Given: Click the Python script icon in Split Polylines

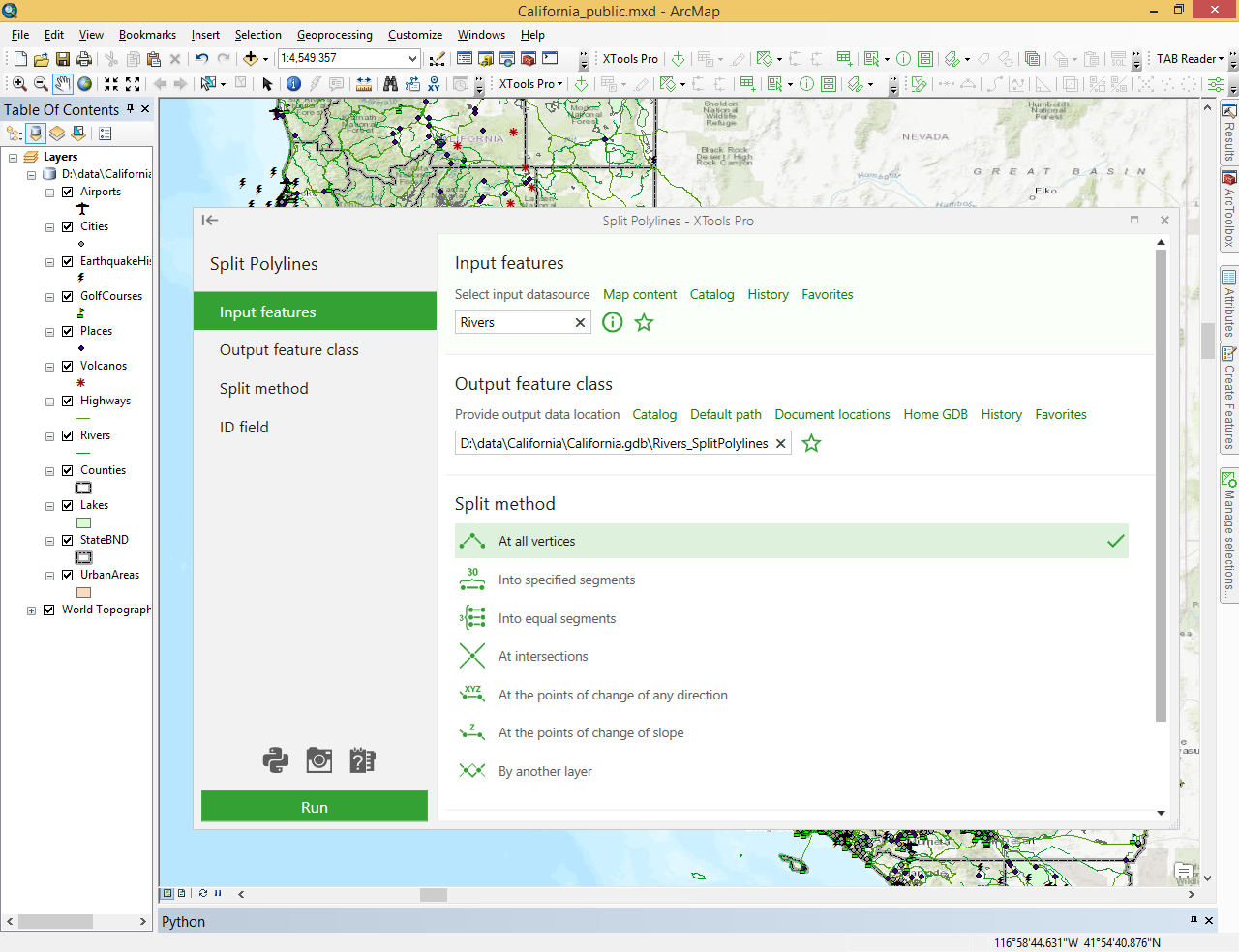Looking at the screenshot, I should click(276, 760).
